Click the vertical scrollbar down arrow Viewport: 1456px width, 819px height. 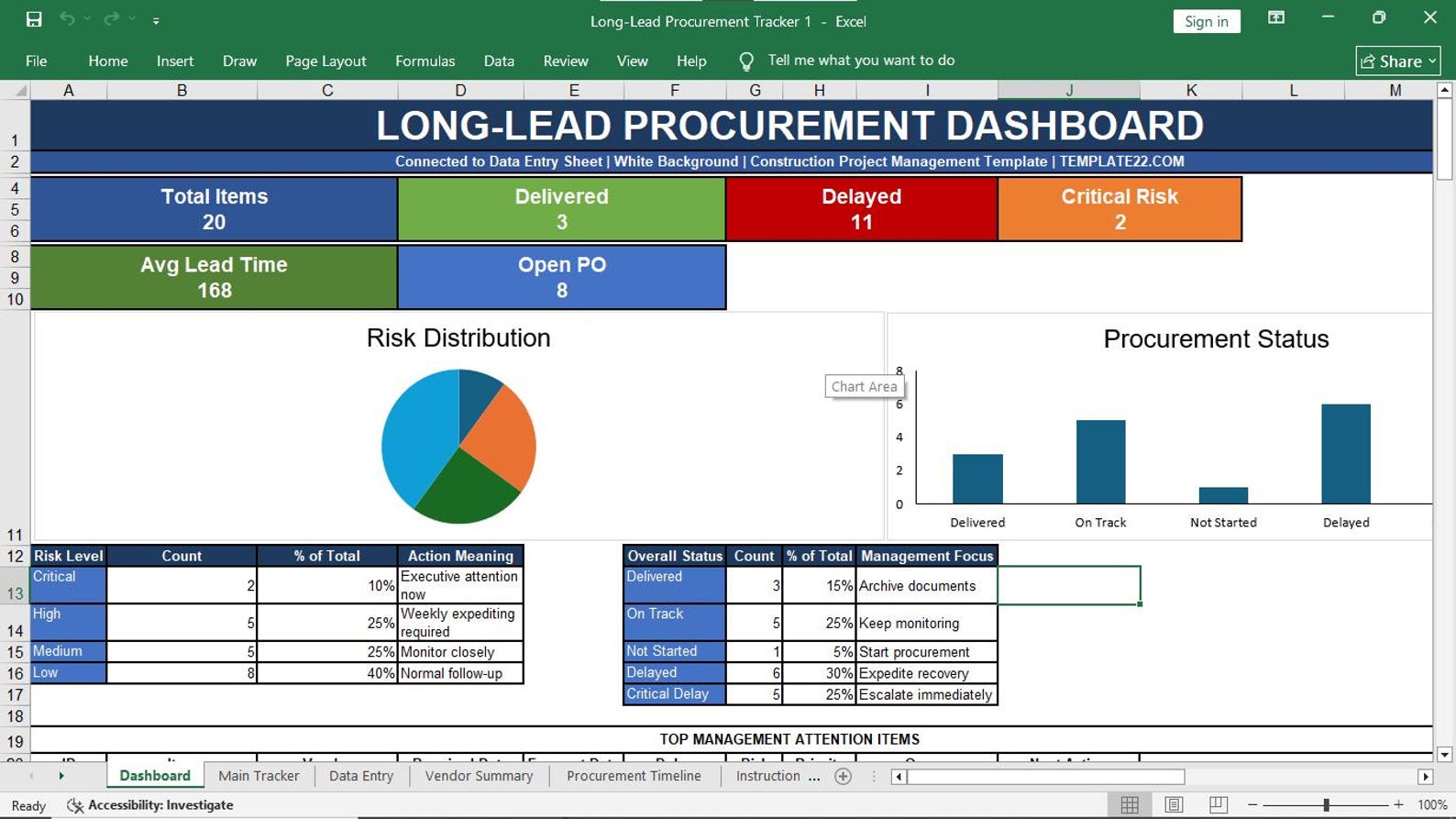1444,755
